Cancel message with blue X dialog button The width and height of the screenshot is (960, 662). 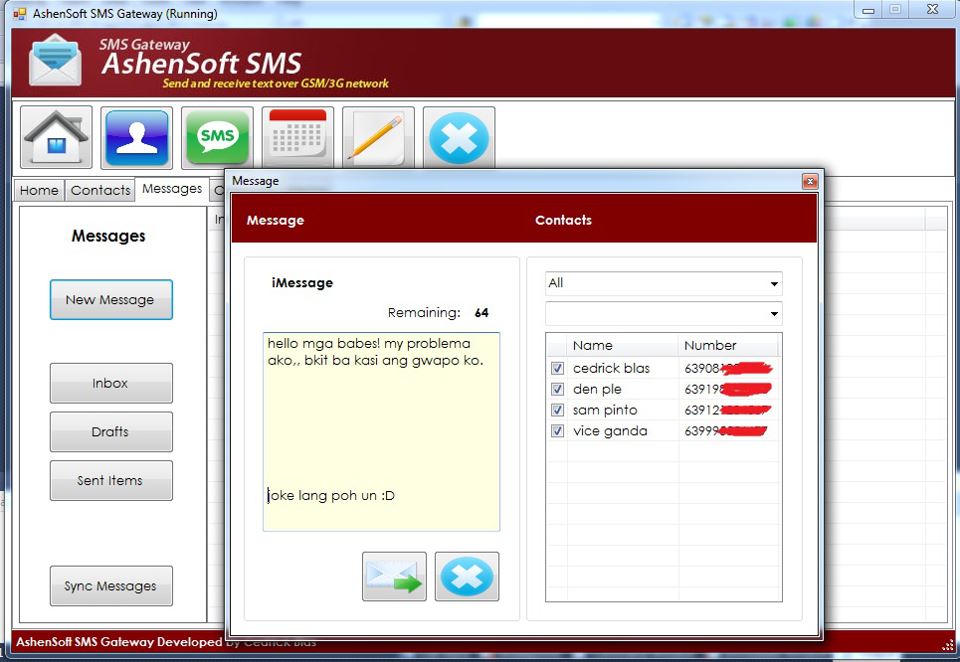click(467, 576)
